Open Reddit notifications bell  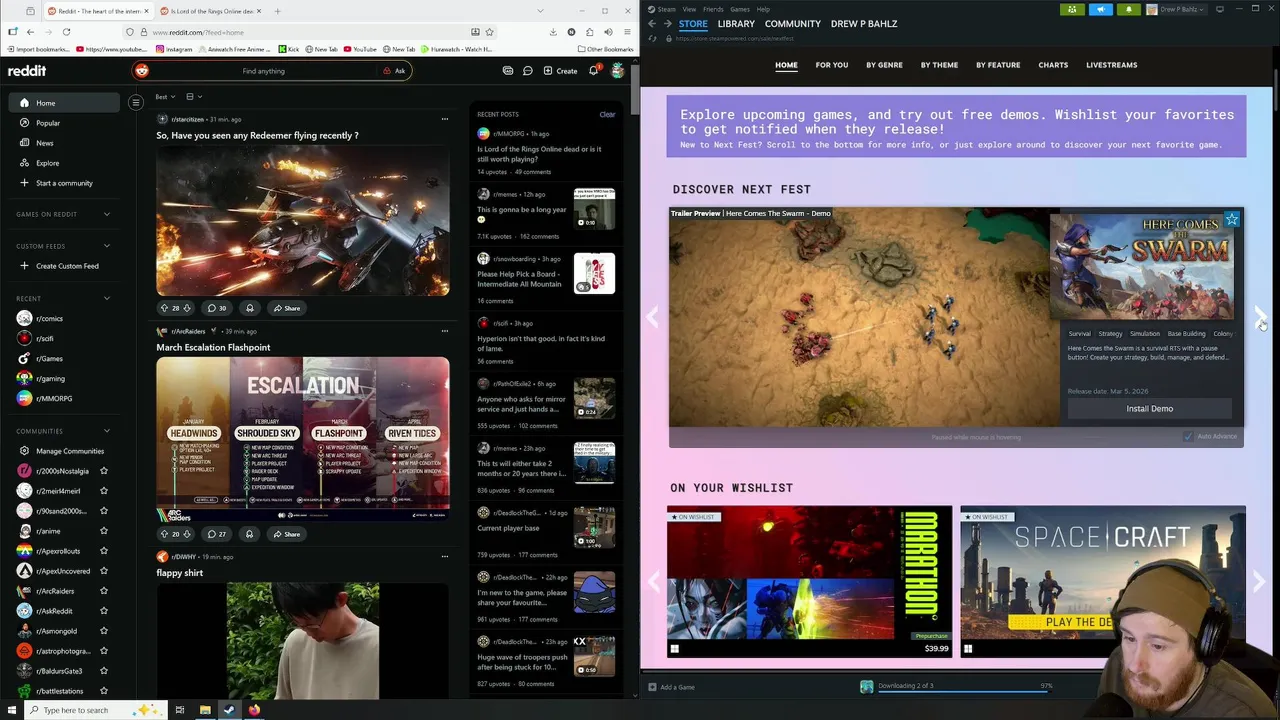click(593, 71)
